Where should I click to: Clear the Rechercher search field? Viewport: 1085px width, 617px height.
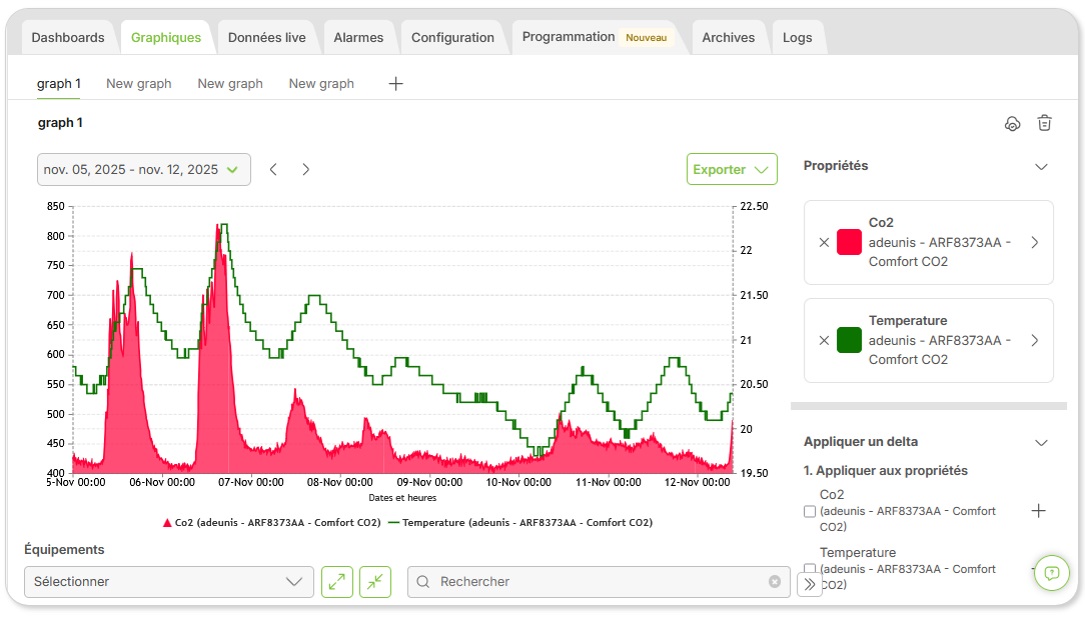(x=775, y=582)
